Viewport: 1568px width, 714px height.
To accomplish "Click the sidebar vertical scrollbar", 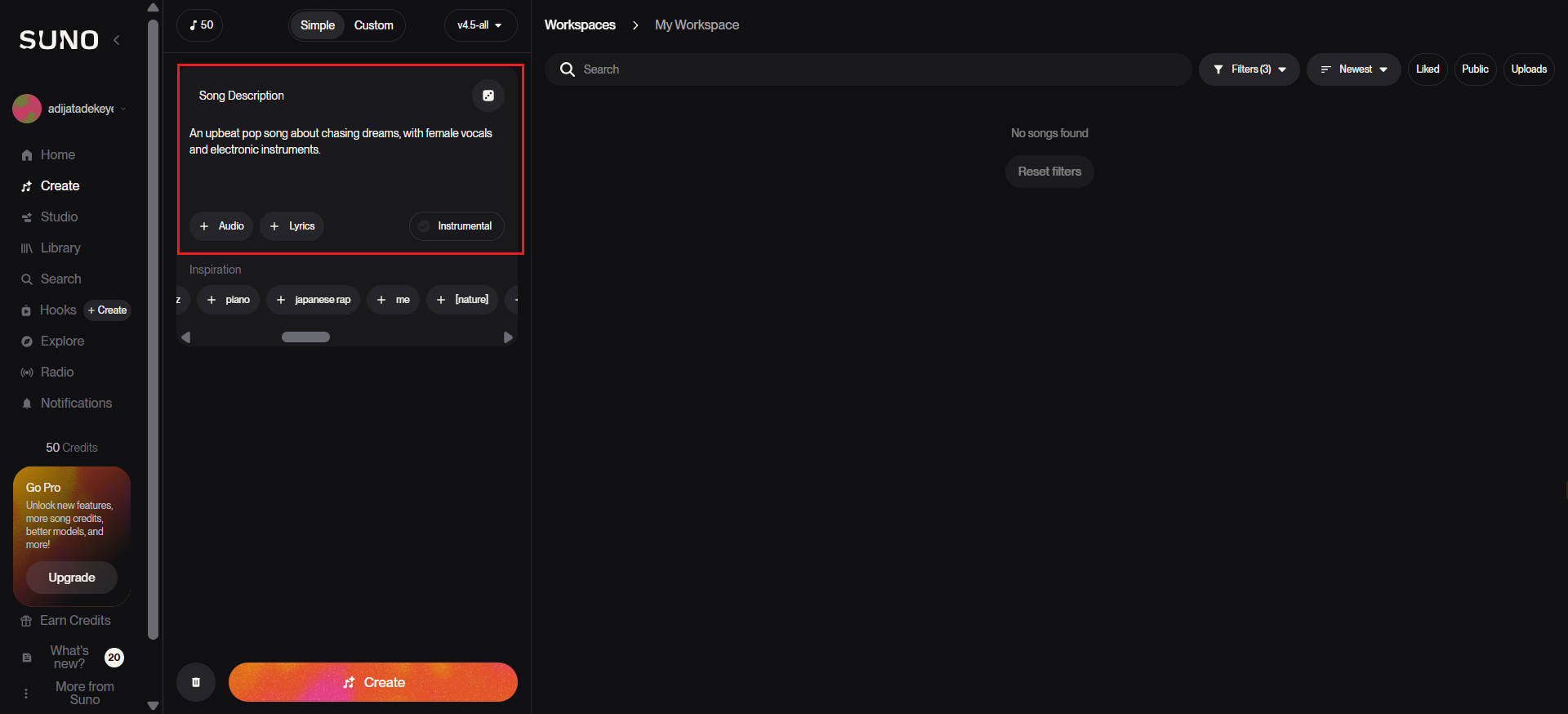I will [153, 329].
